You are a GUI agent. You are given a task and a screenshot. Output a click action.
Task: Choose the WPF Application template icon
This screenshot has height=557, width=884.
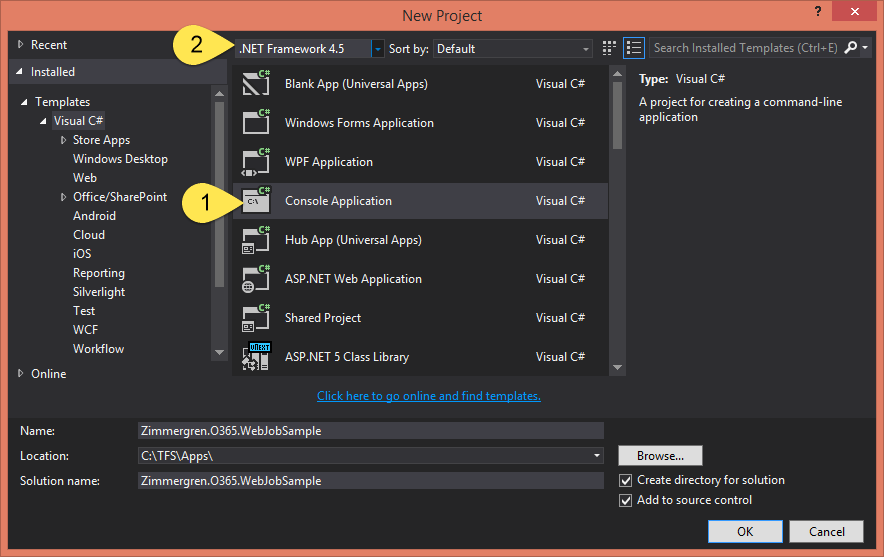click(257, 162)
